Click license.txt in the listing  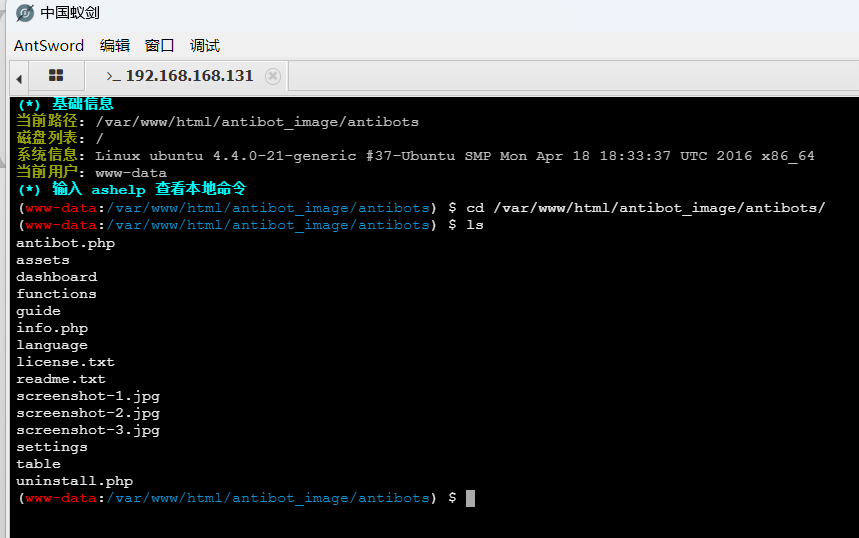coord(65,362)
